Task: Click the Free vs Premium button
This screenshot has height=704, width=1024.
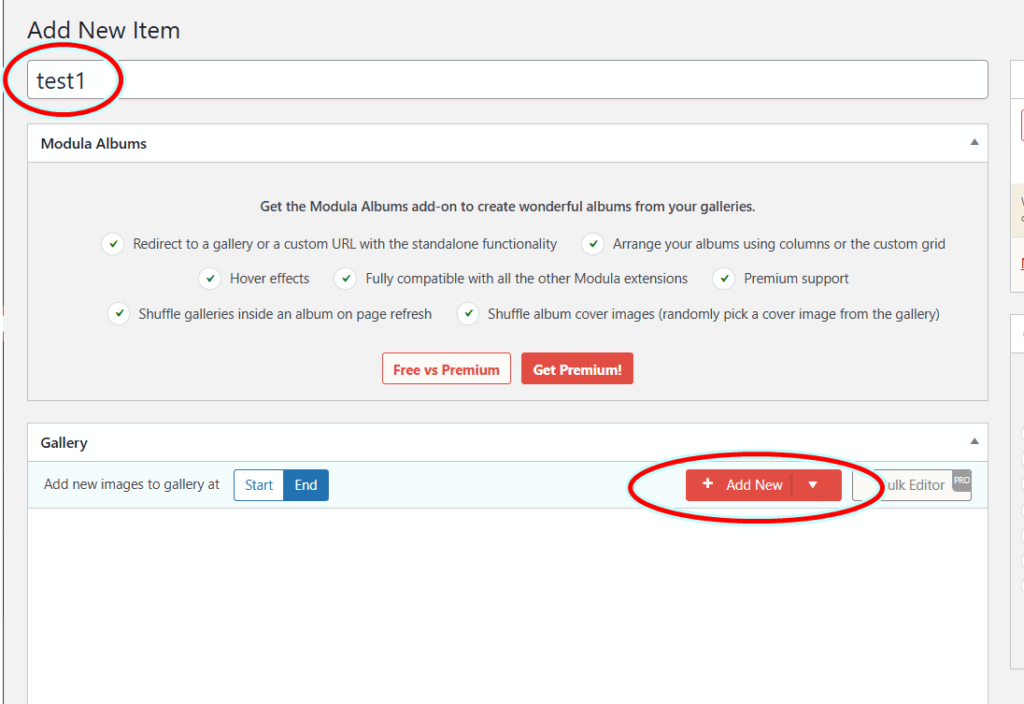Action: (446, 369)
